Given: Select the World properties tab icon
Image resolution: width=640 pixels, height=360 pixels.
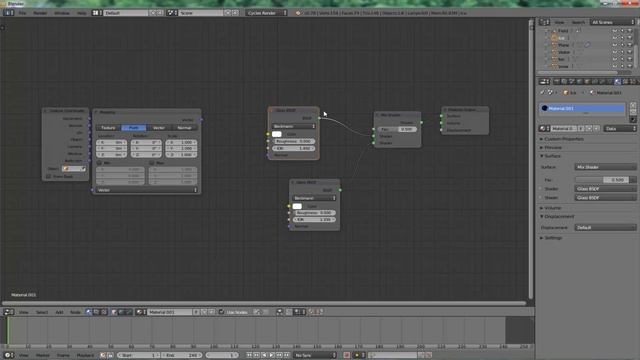Looking at the screenshot, I should (x=579, y=82).
